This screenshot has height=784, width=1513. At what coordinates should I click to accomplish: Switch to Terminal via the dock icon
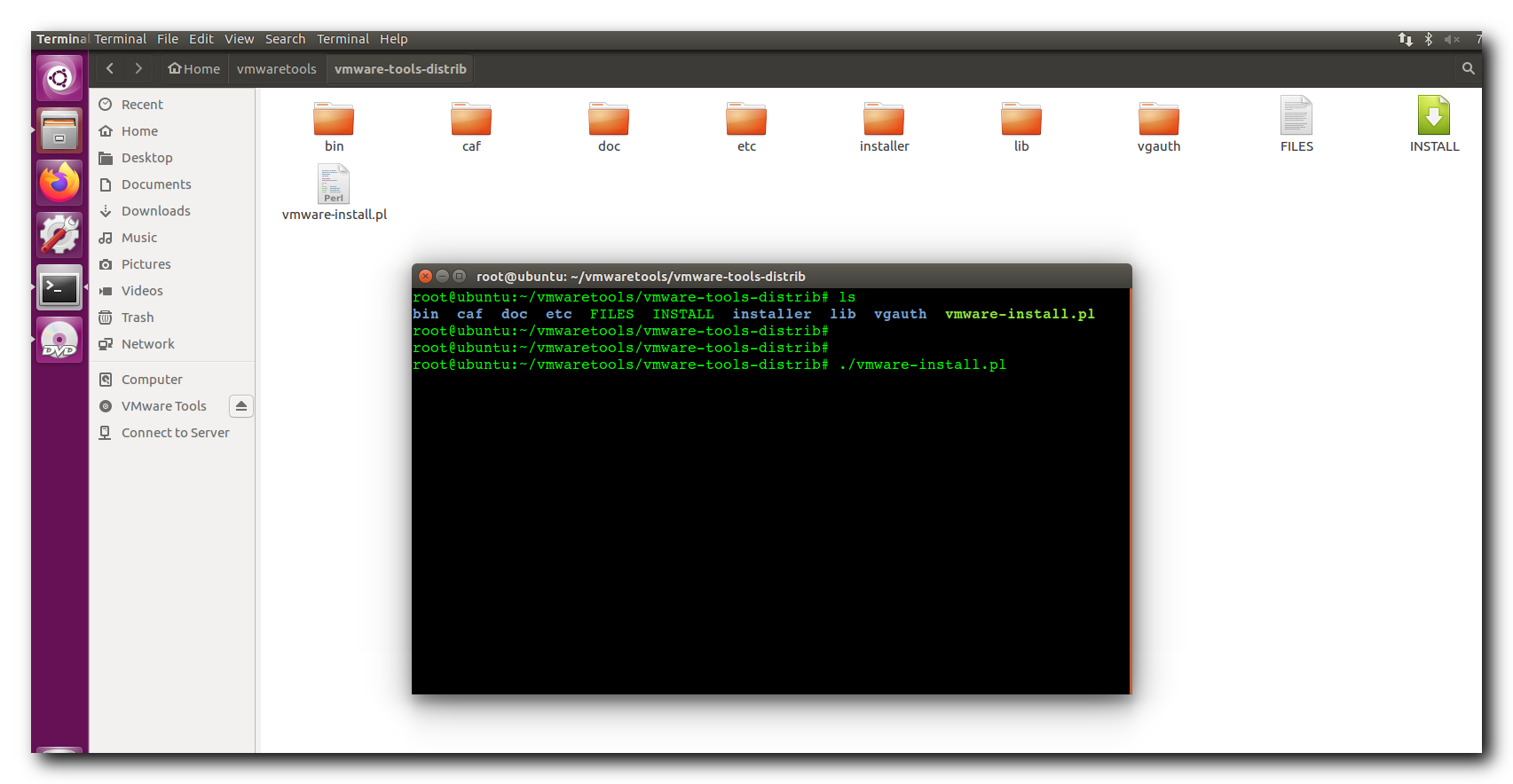[59, 287]
